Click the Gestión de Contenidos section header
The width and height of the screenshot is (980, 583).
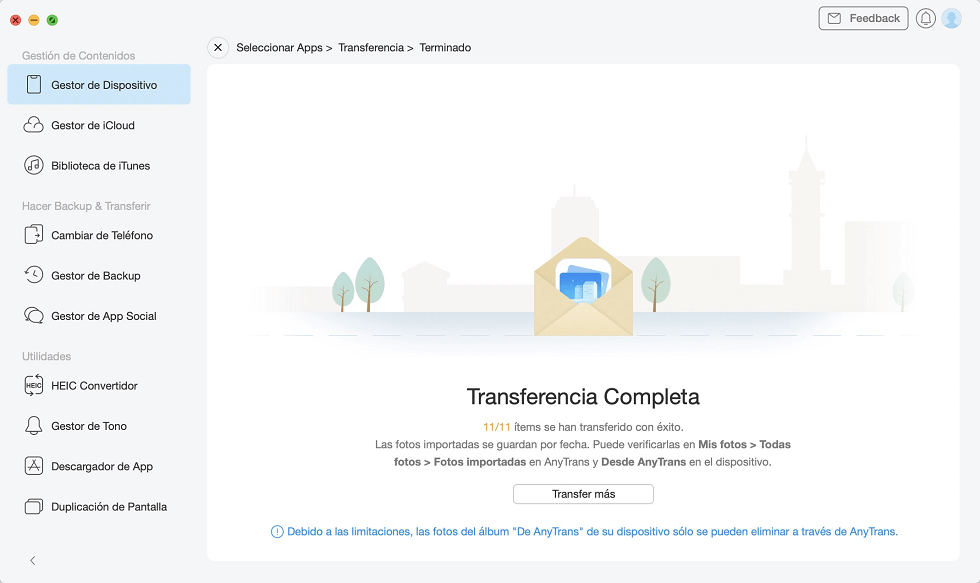tap(78, 56)
